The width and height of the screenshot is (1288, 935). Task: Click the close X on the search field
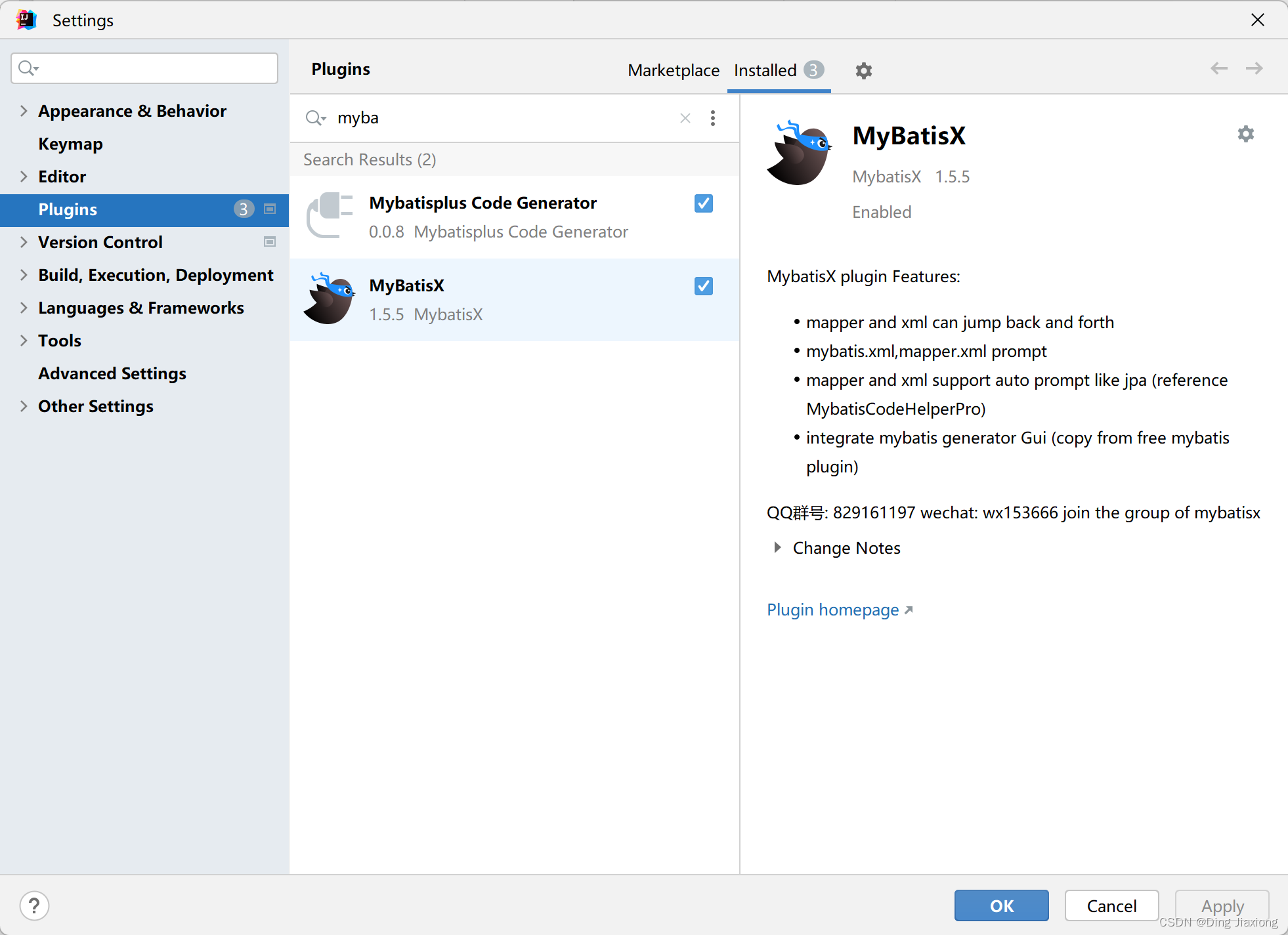tap(684, 118)
